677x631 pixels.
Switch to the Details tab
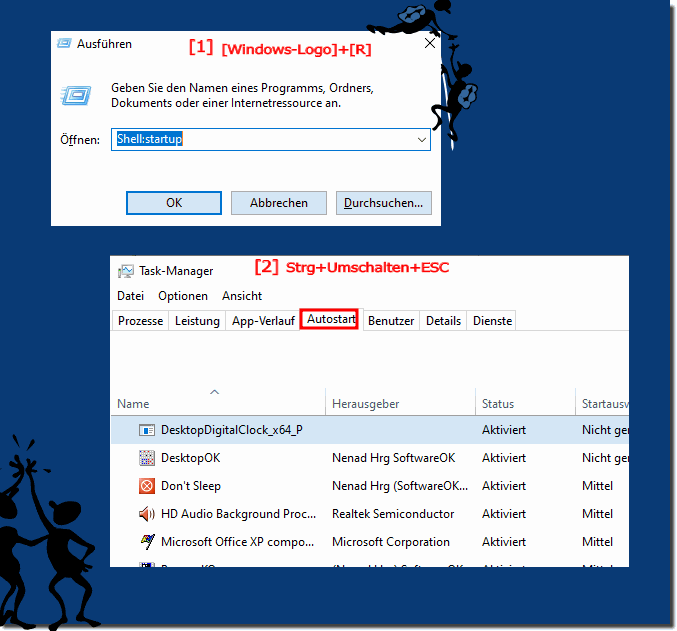click(443, 321)
